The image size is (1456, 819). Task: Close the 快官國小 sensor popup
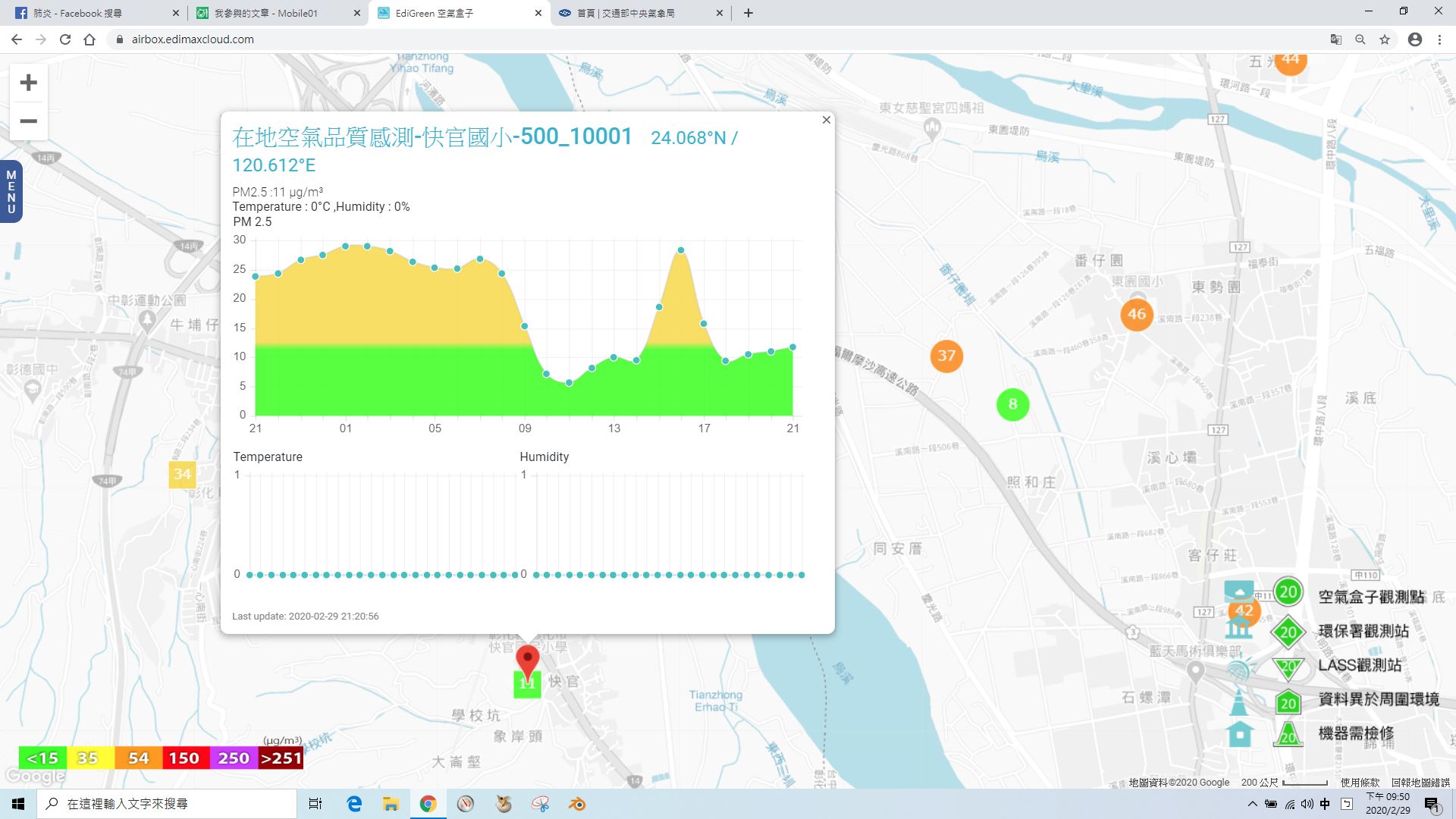click(826, 120)
